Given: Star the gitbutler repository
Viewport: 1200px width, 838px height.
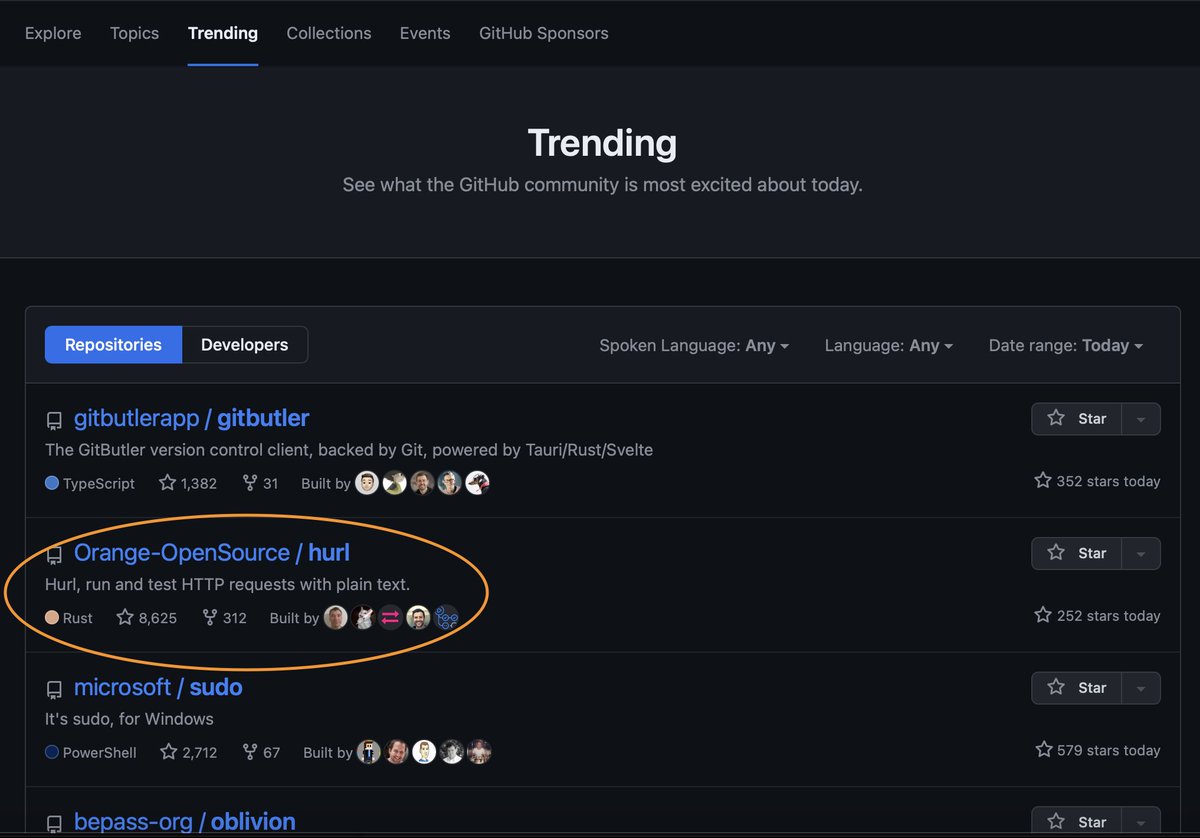Looking at the screenshot, I should 1077,419.
